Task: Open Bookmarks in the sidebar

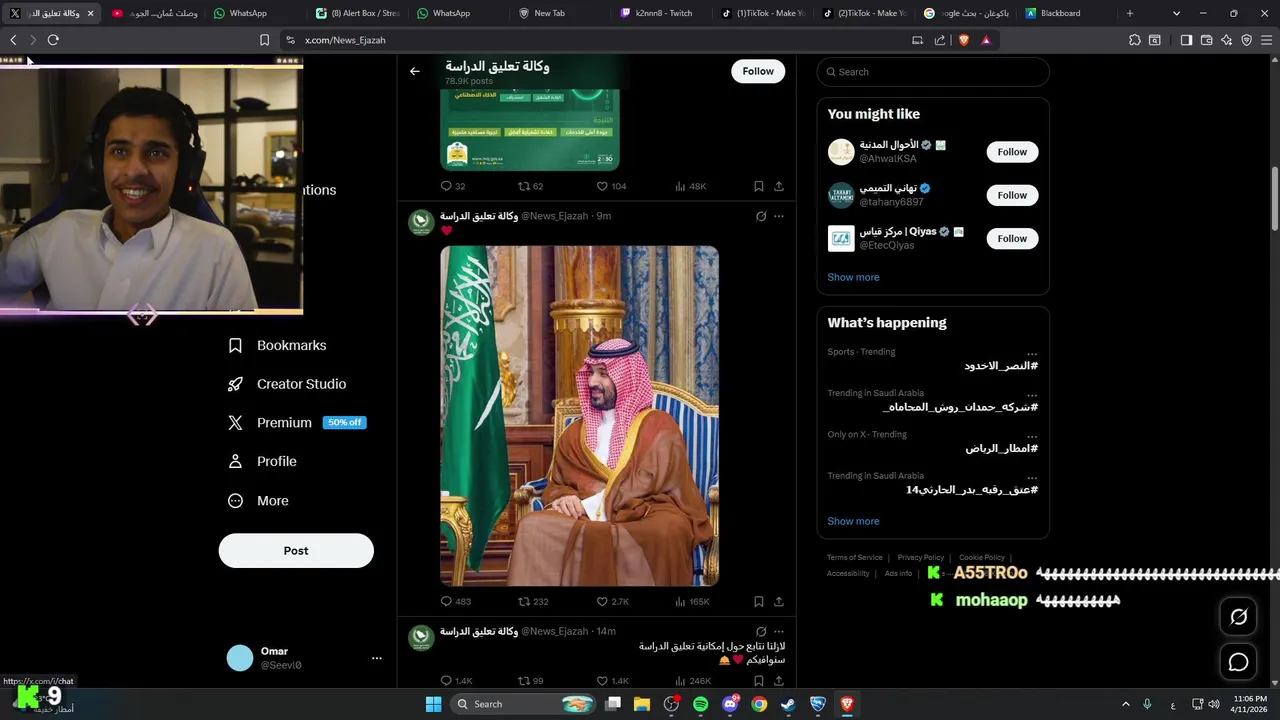Action: tap(277, 345)
